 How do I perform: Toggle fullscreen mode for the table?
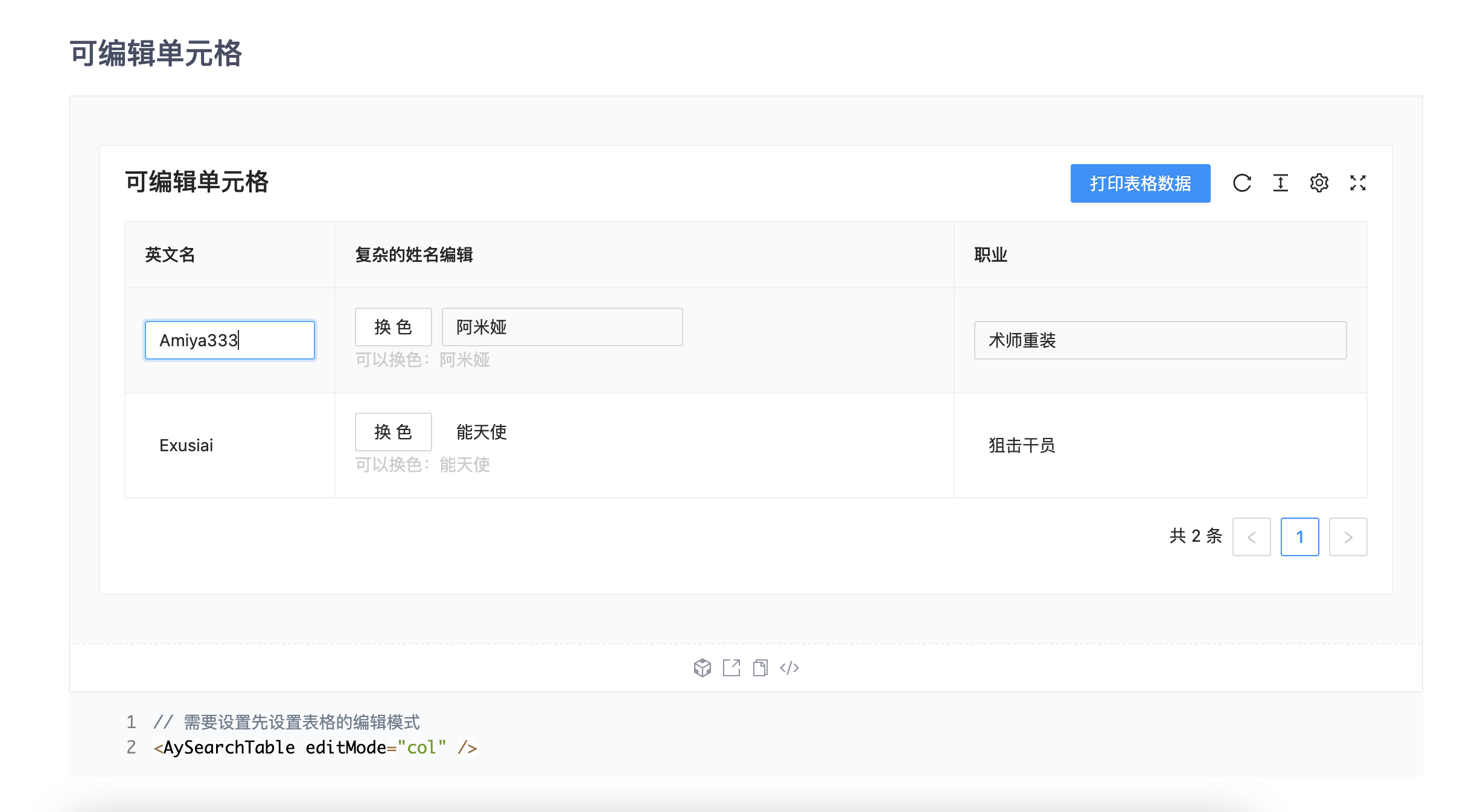(1357, 183)
